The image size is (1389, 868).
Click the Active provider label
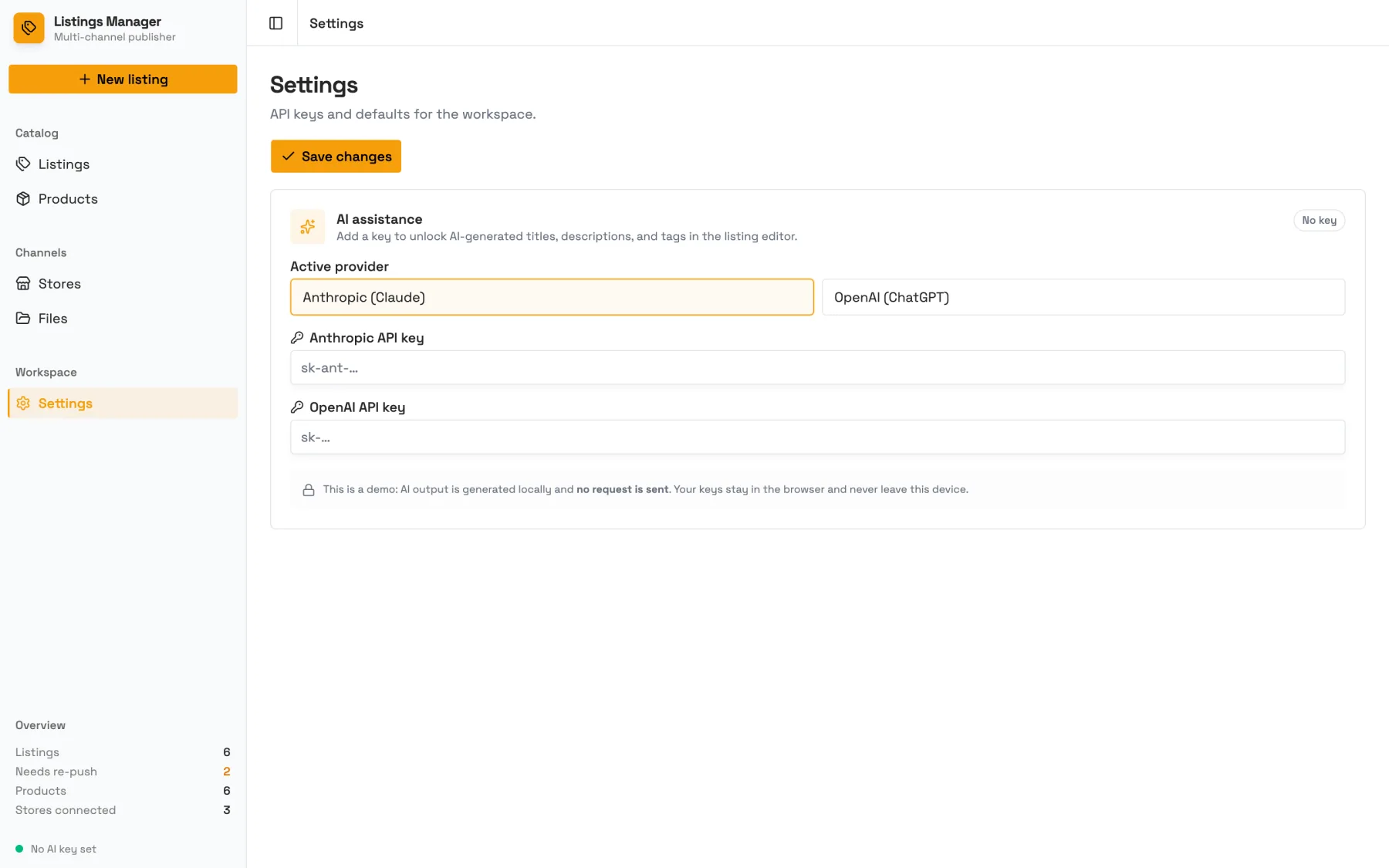(x=340, y=266)
